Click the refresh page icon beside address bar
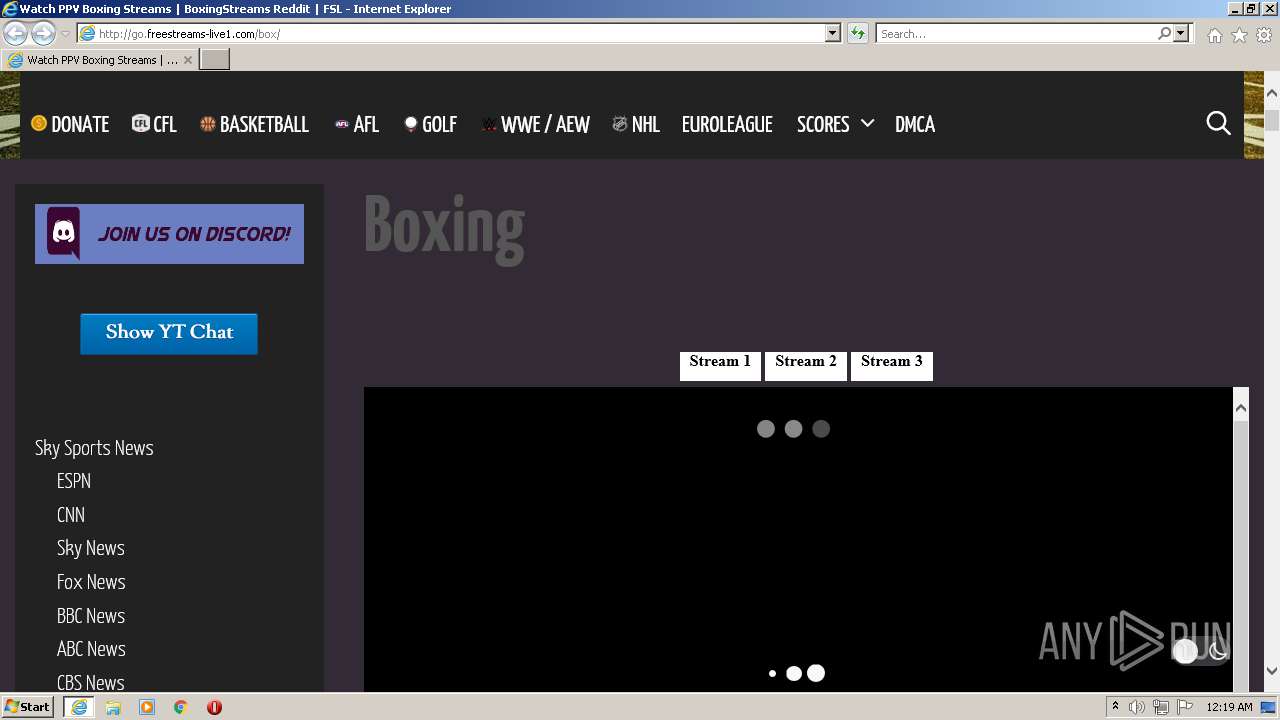Viewport: 1280px width, 720px height. click(x=857, y=33)
